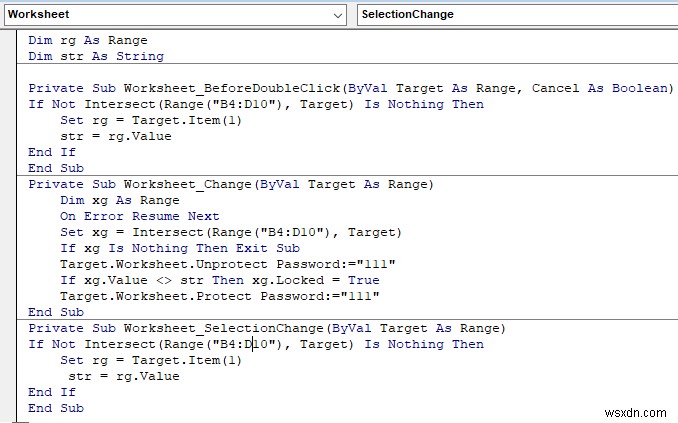Screen dimensions: 678x423
Task: Click the 'On Error Resume Next' line
Action: [x=140, y=216]
